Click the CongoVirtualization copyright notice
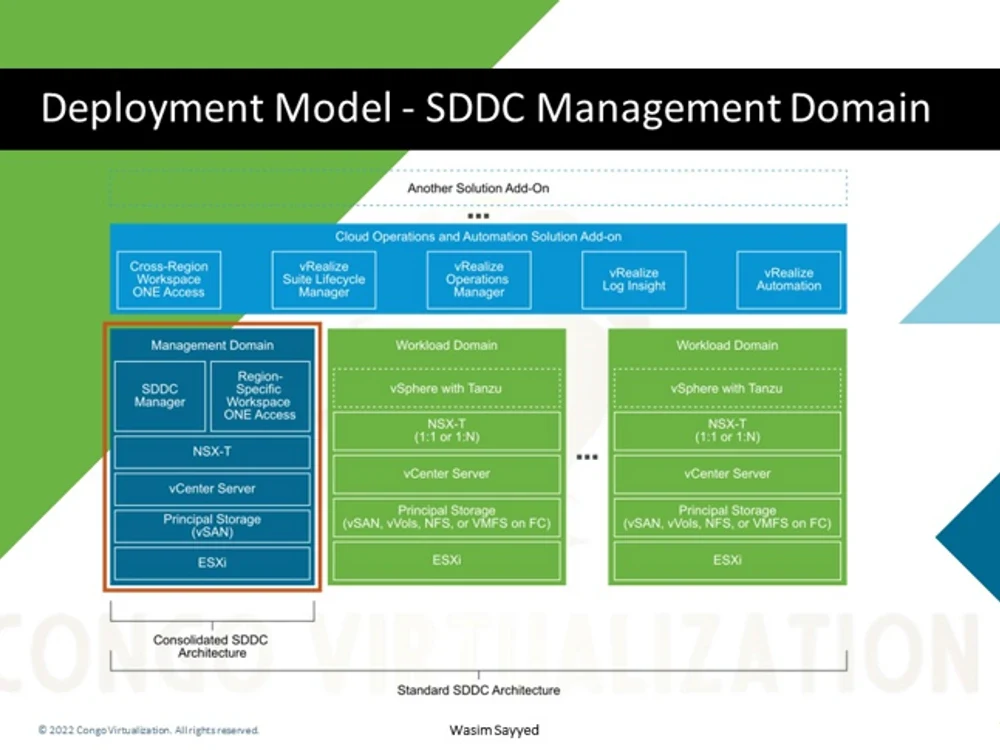The image size is (1000, 750). pyautogui.click(x=148, y=730)
